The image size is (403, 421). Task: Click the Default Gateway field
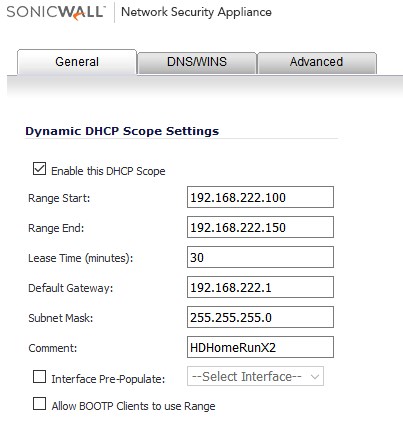[260, 287]
